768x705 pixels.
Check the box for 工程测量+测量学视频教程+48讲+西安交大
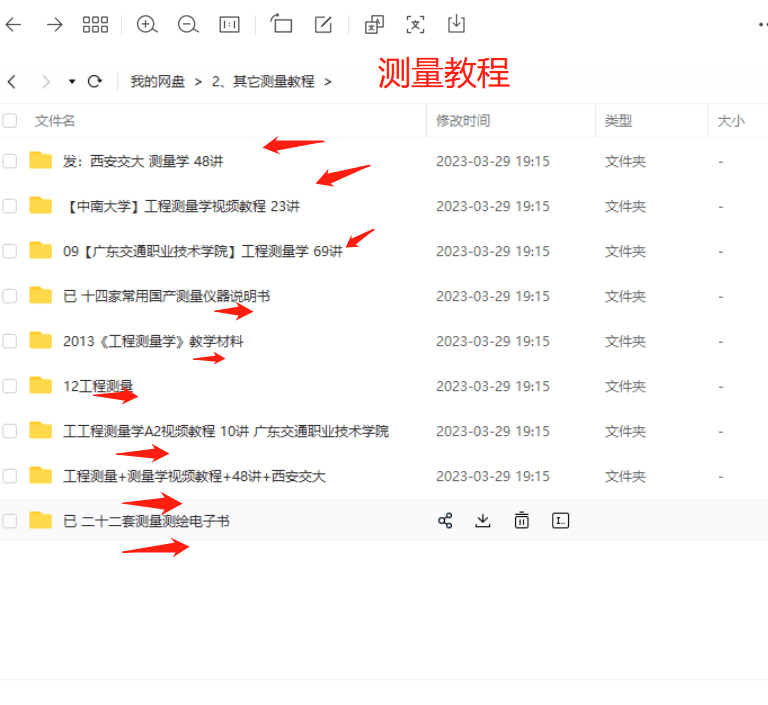click(9, 476)
